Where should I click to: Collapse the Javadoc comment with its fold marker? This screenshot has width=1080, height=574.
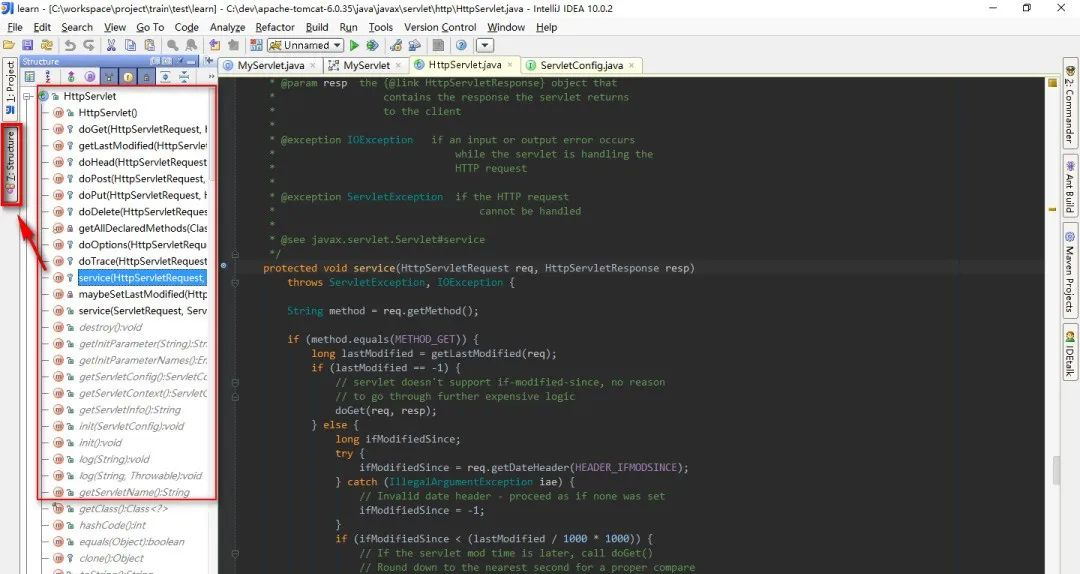pos(235,254)
